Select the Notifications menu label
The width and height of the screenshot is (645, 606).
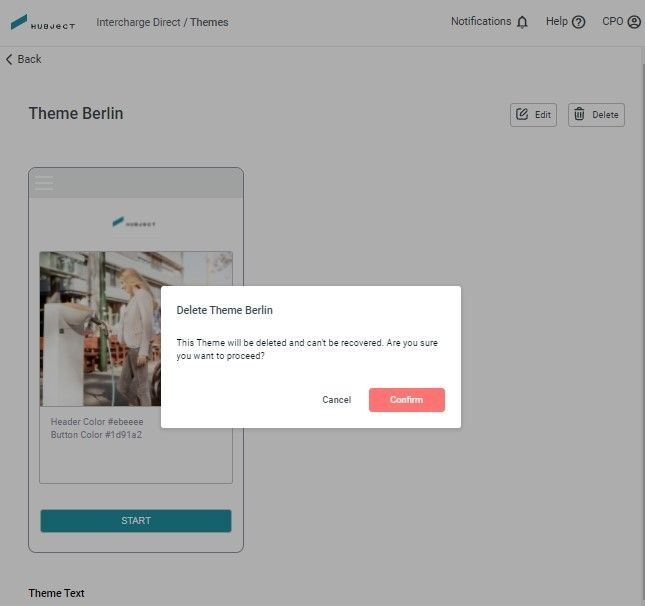point(481,21)
